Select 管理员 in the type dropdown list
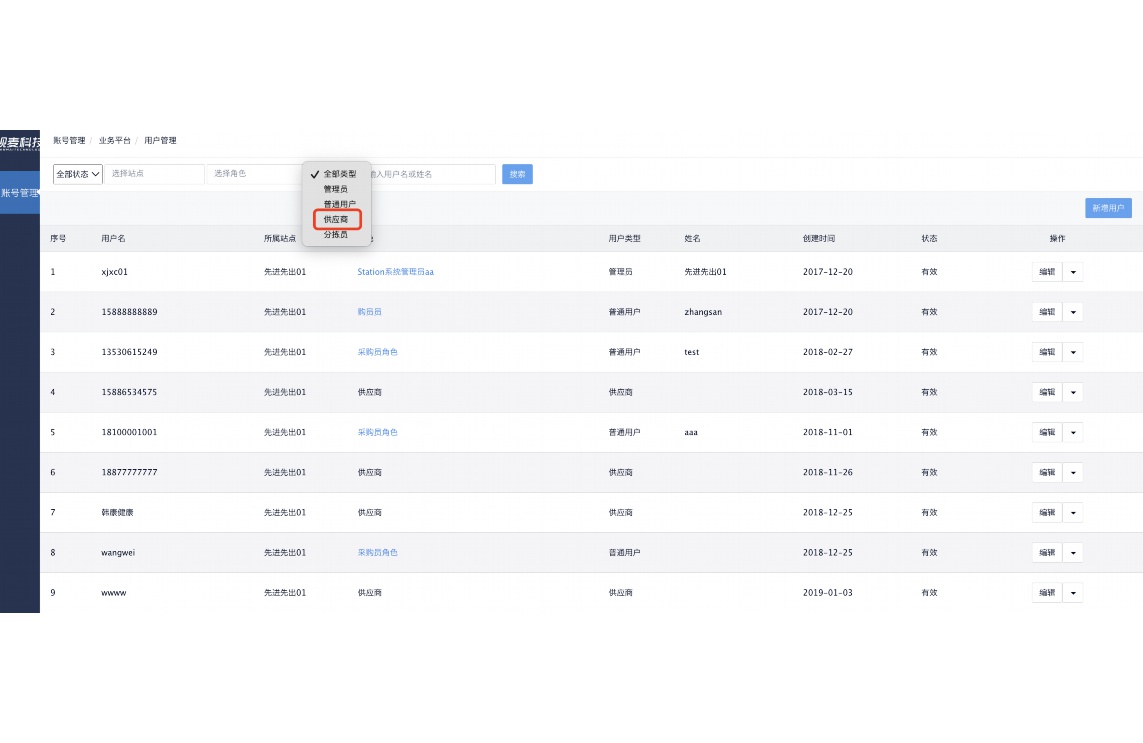Screen dimensions: 1143x743 pos(336,189)
